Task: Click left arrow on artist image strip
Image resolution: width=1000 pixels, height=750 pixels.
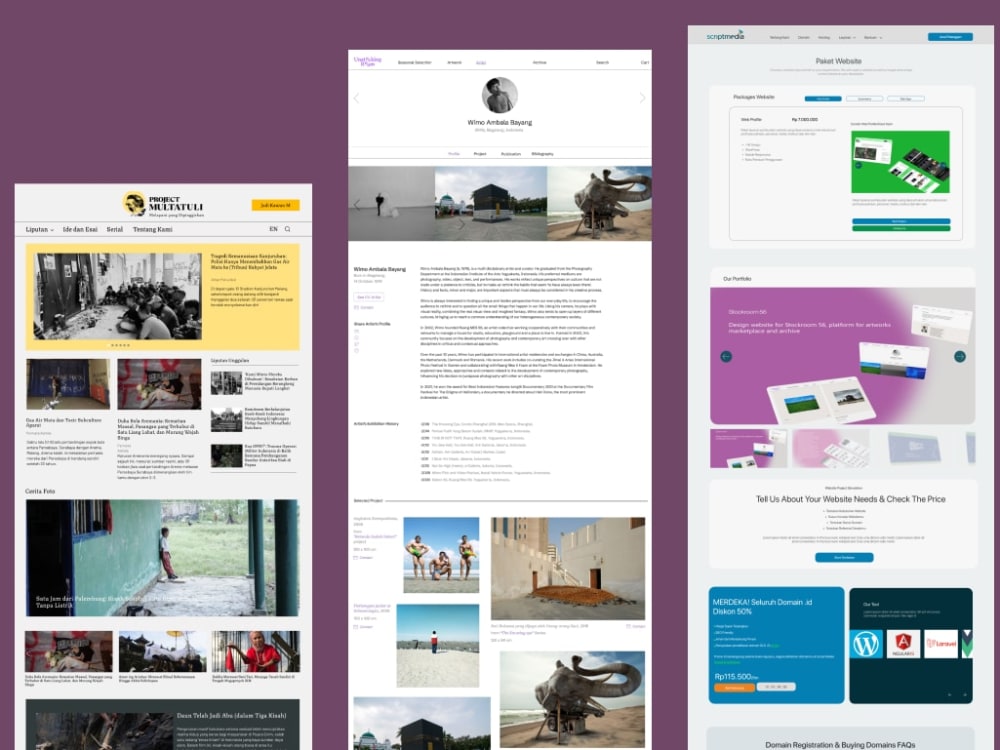Action: [357, 205]
